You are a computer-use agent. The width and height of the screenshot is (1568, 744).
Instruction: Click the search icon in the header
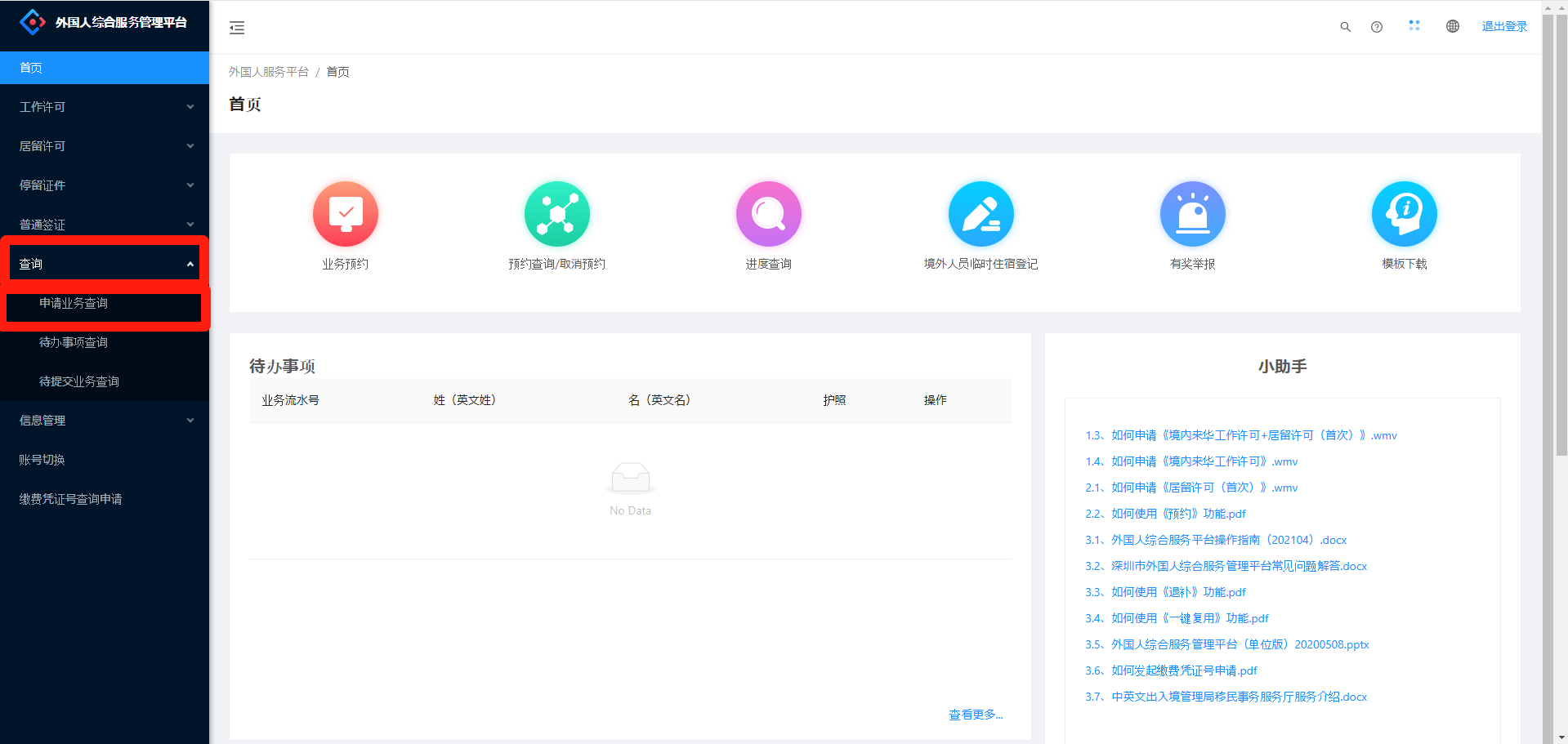click(1345, 27)
